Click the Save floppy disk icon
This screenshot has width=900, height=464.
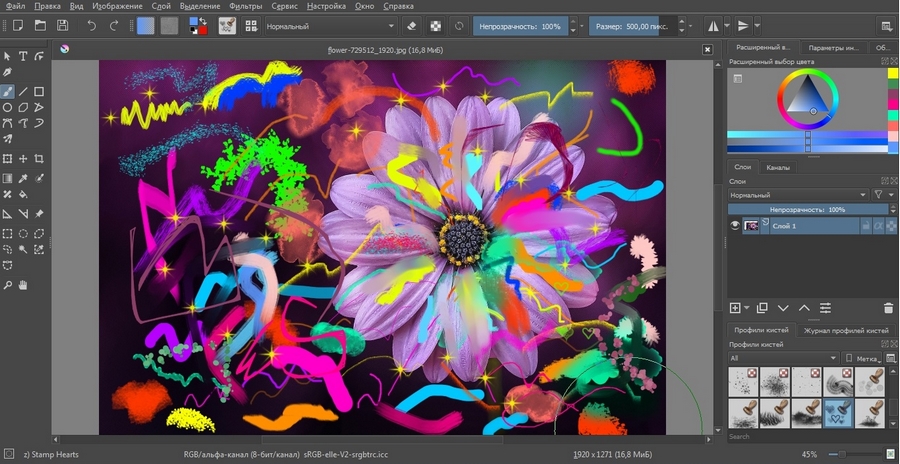coord(62,25)
